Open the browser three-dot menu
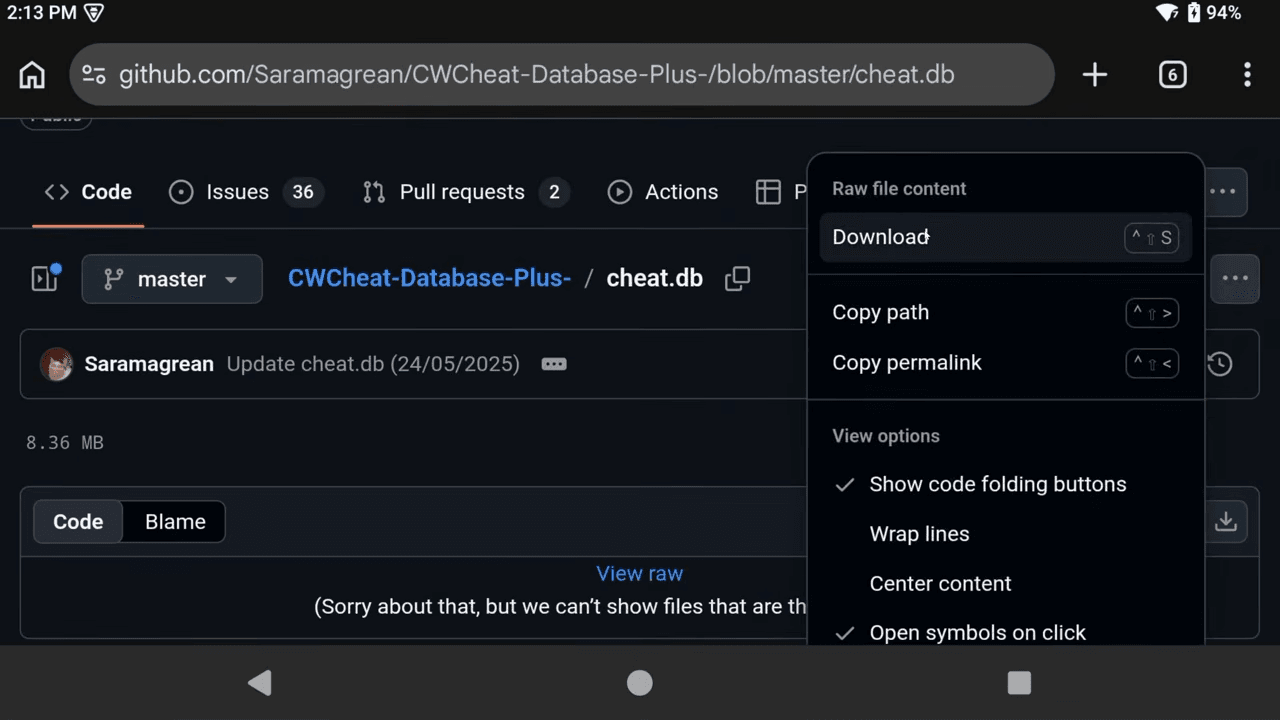This screenshot has height=720, width=1280. click(1247, 74)
